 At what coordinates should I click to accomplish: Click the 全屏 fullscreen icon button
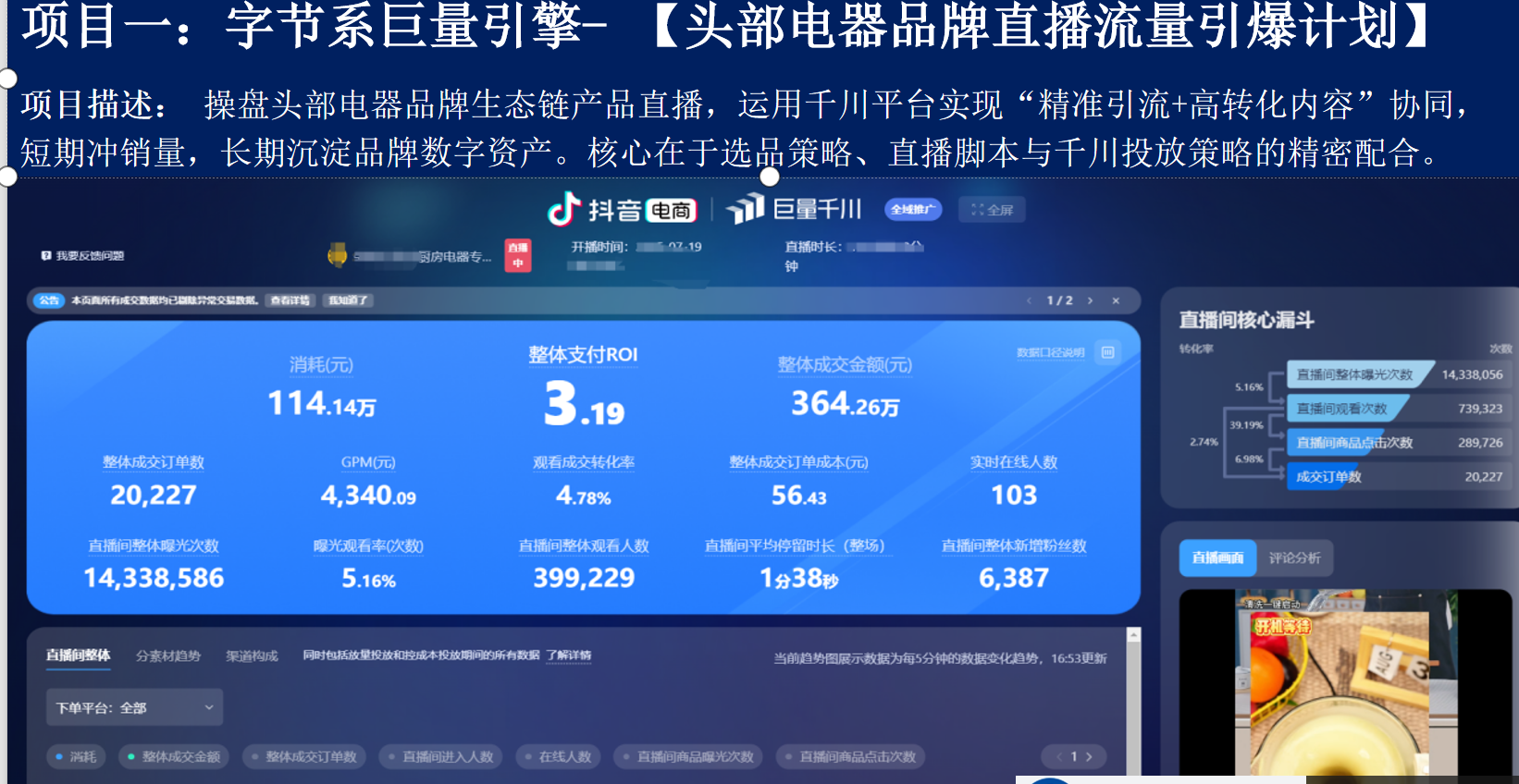(x=992, y=210)
